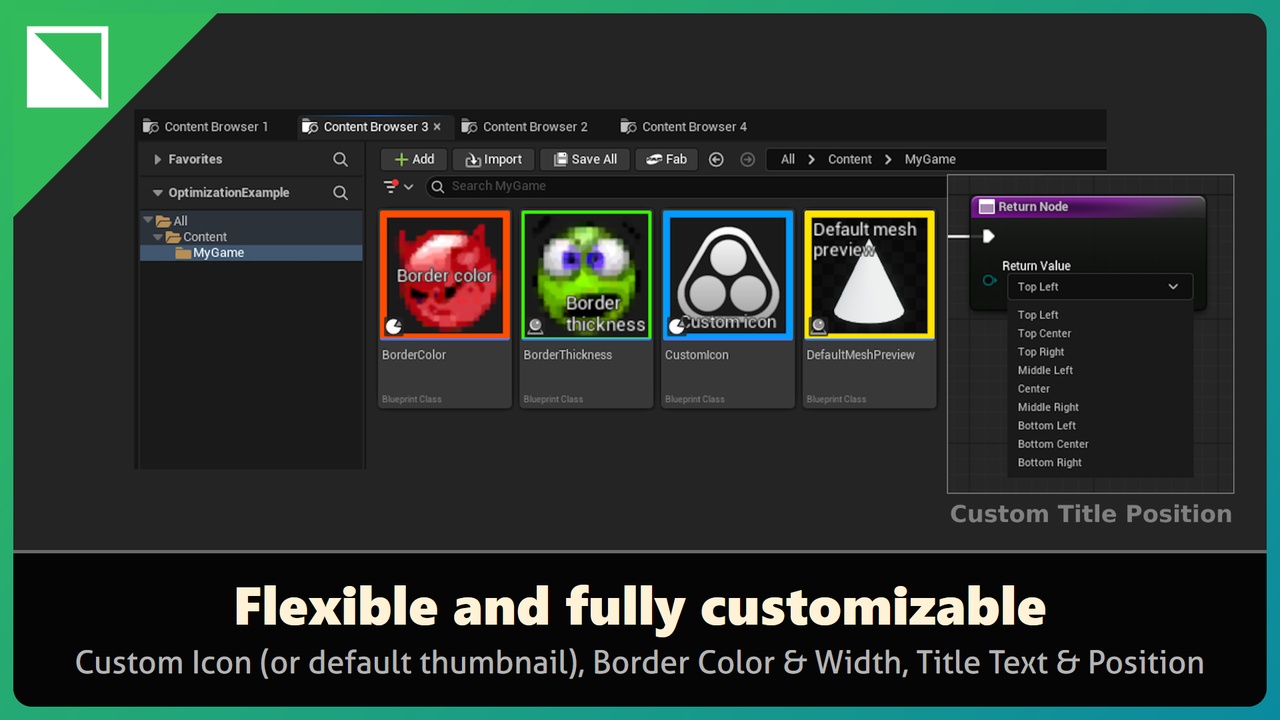Click the Return Node execution input pin
The image size is (1280, 720).
point(988,236)
